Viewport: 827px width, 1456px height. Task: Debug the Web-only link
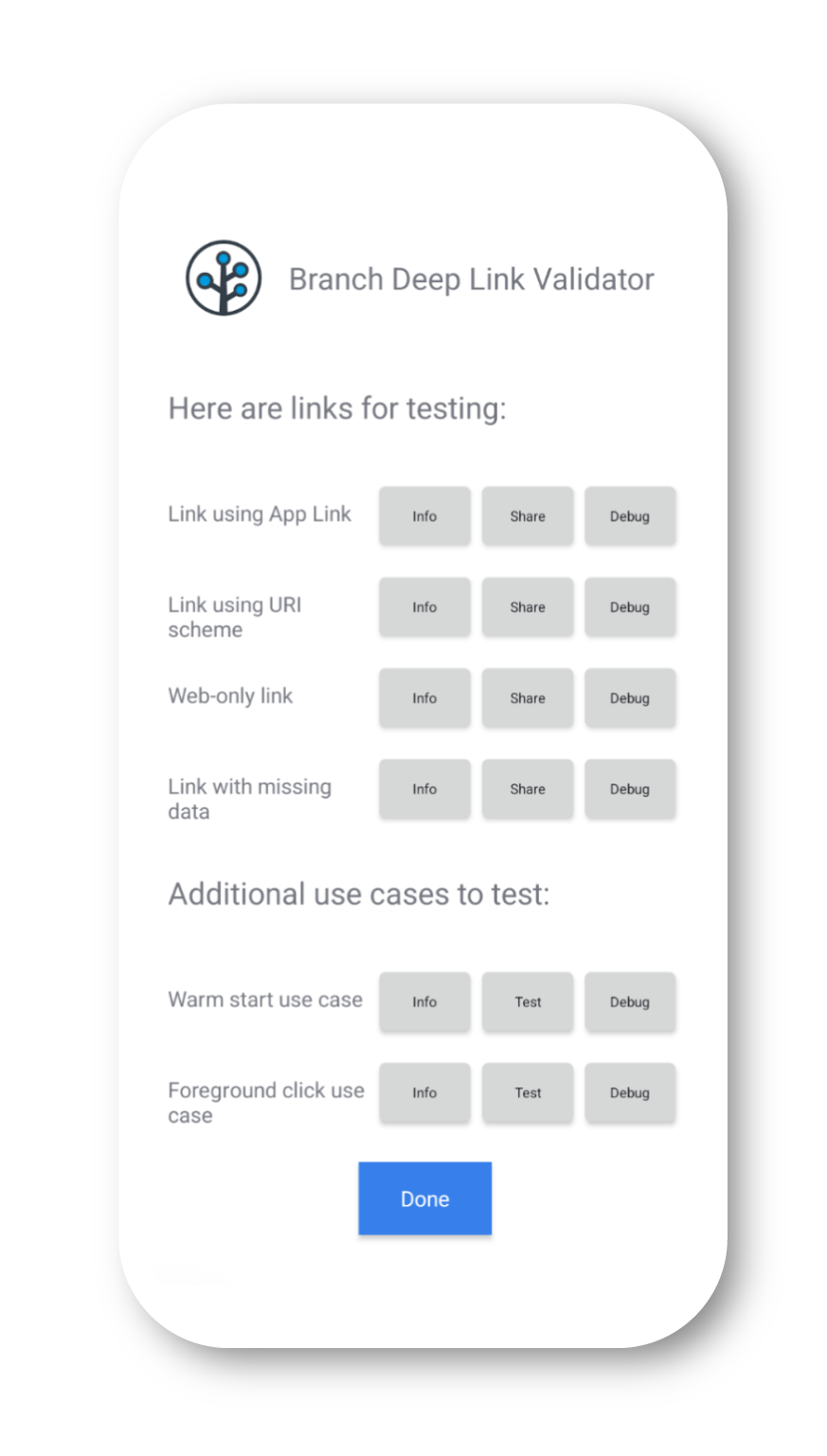[630, 698]
